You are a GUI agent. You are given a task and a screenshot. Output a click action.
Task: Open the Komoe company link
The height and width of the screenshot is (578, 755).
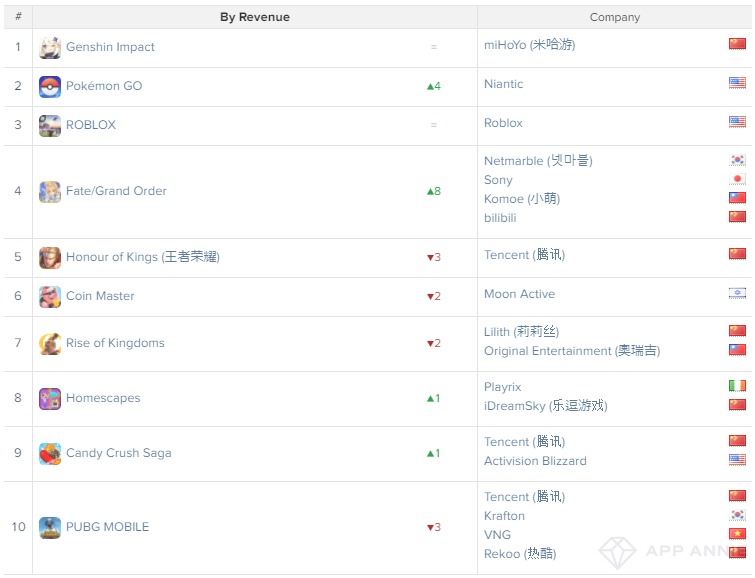pyautogui.click(x=522, y=199)
